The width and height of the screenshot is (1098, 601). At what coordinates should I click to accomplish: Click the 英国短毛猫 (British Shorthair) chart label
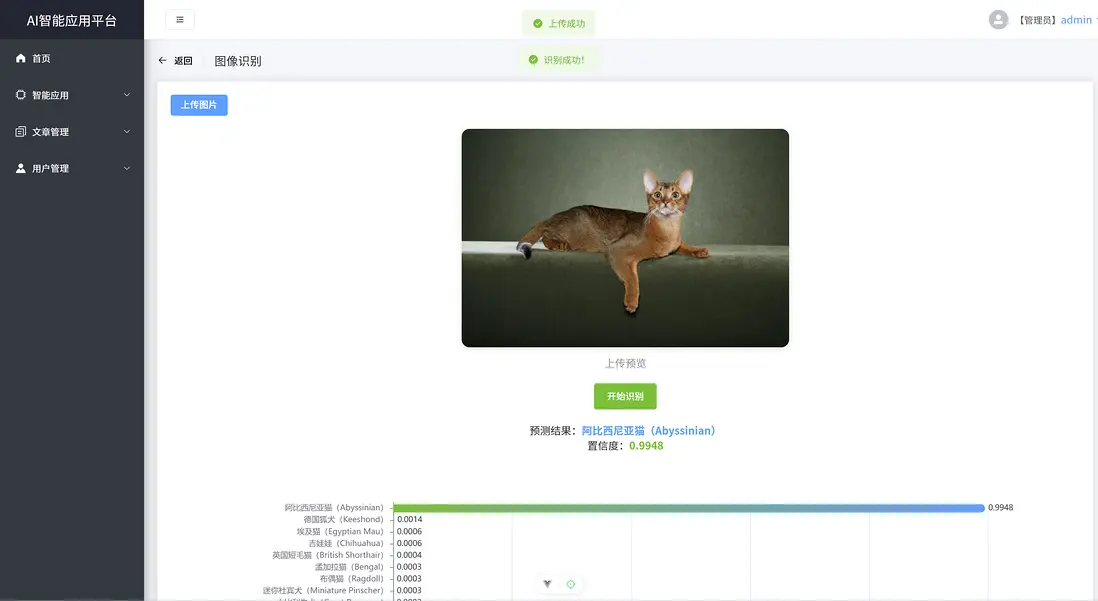328,555
